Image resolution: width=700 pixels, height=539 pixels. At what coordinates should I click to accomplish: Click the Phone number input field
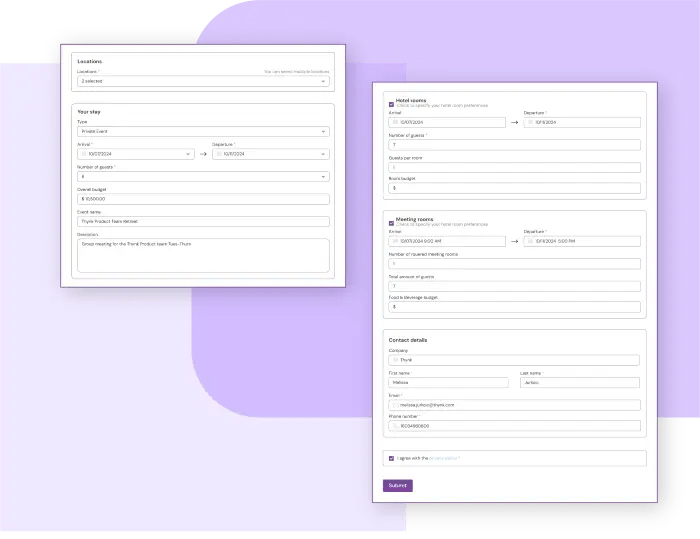pos(514,426)
